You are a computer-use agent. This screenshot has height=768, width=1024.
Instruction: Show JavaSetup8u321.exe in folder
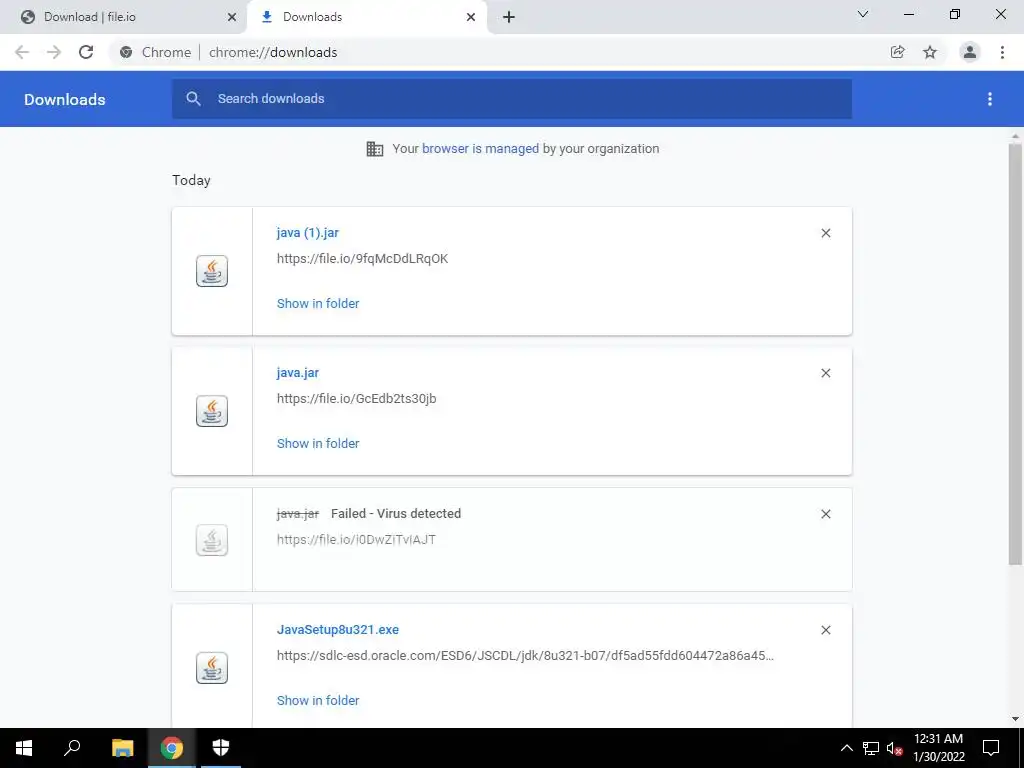point(318,701)
